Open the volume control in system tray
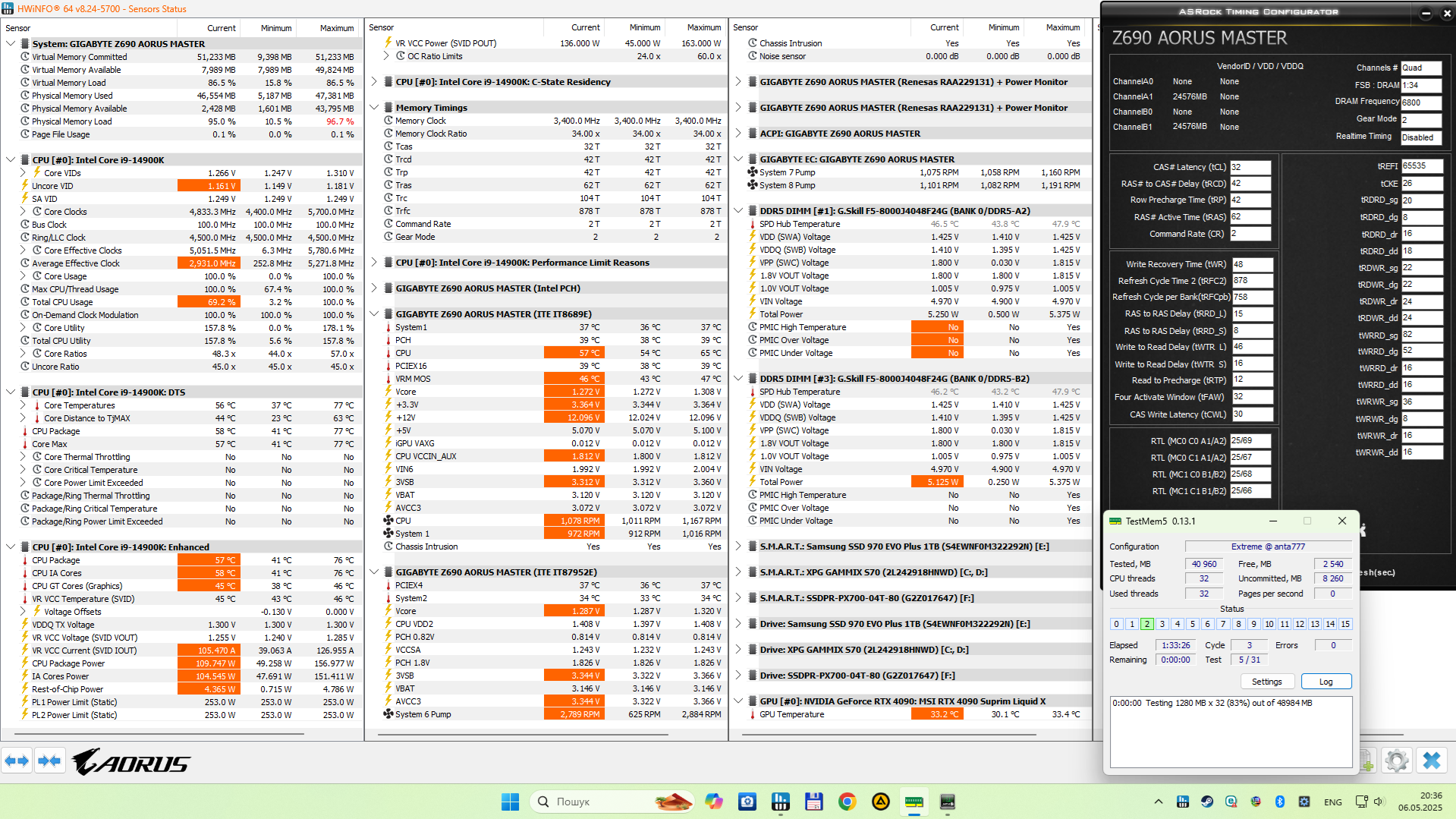1456x819 pixels. (1379, 802)
